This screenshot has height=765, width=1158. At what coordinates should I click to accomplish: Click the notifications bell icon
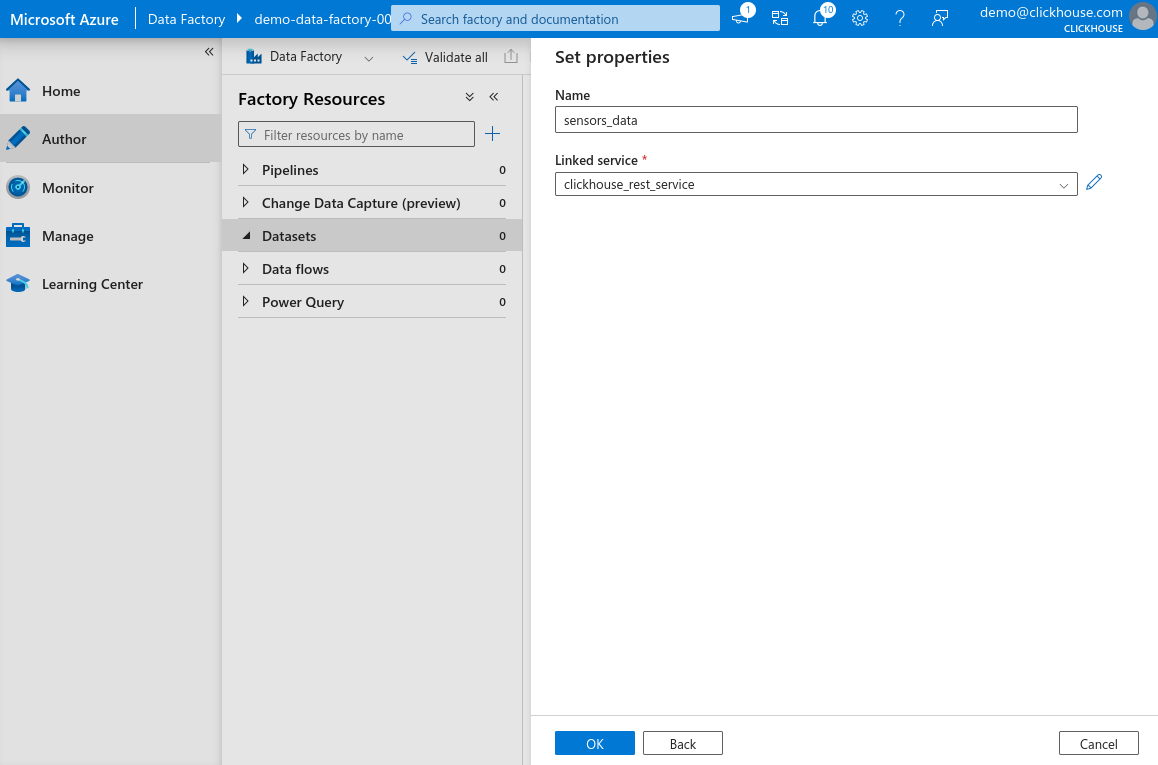[820, 18]
